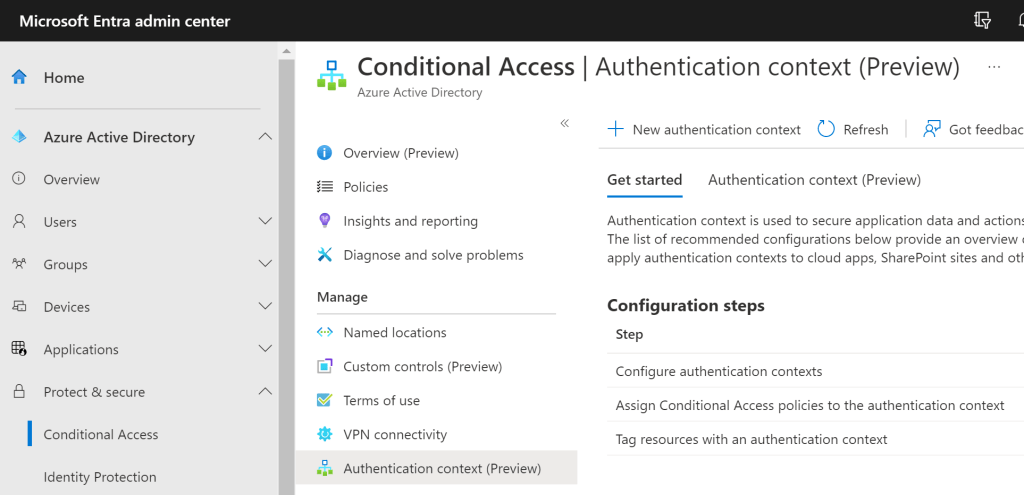Select the Get started tab

tap(644, 180)
